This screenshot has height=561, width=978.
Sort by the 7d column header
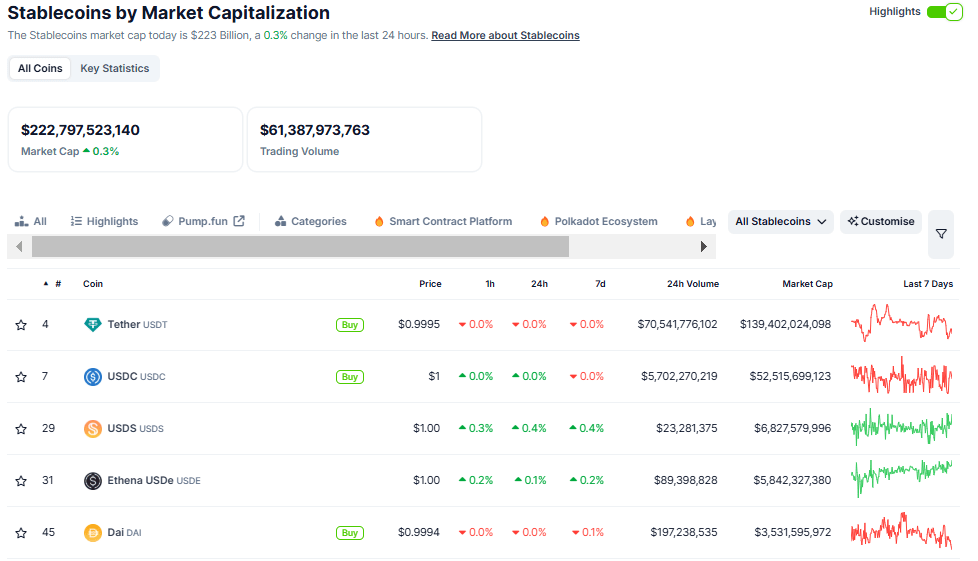(600, 284)
